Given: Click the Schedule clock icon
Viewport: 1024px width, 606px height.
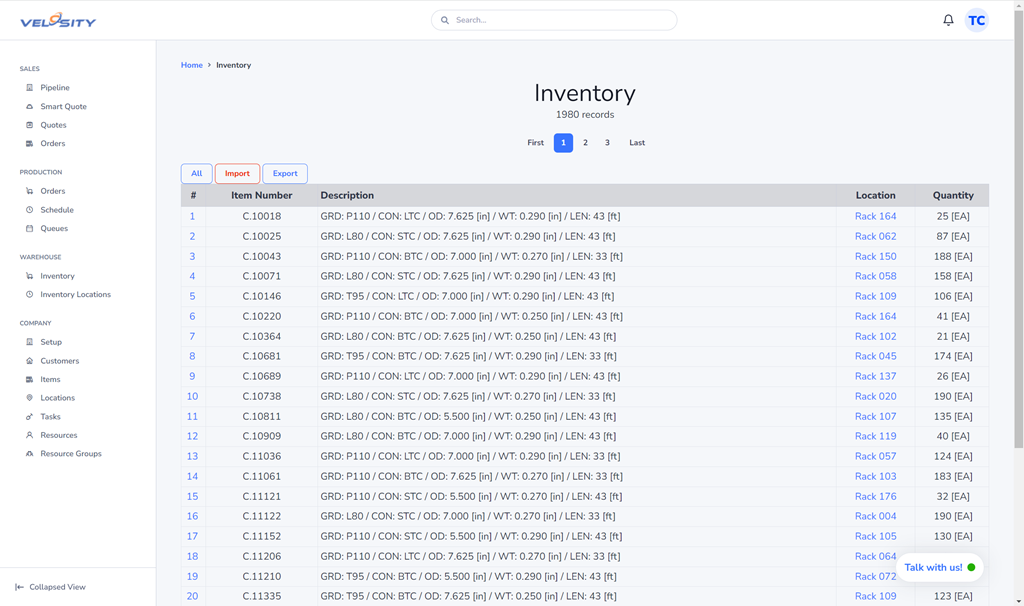Looking at the screenshot, I should pos(29,210).
